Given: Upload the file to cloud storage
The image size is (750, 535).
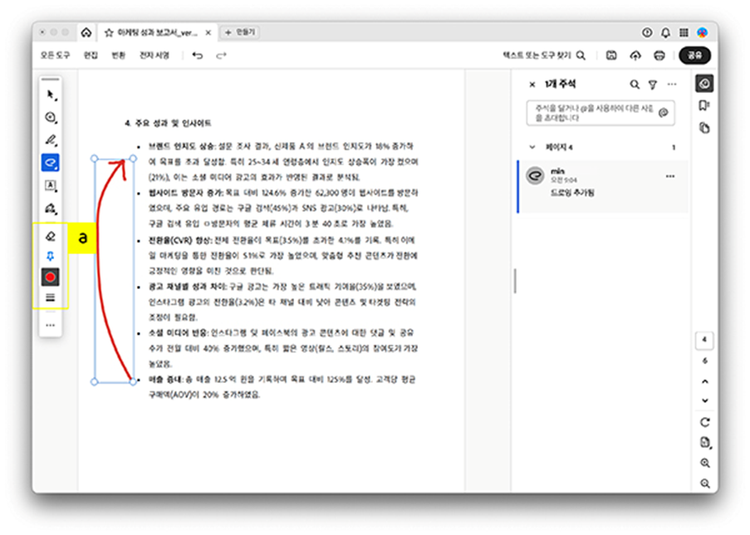Looking at the screenshot, I should pos(635,55).
